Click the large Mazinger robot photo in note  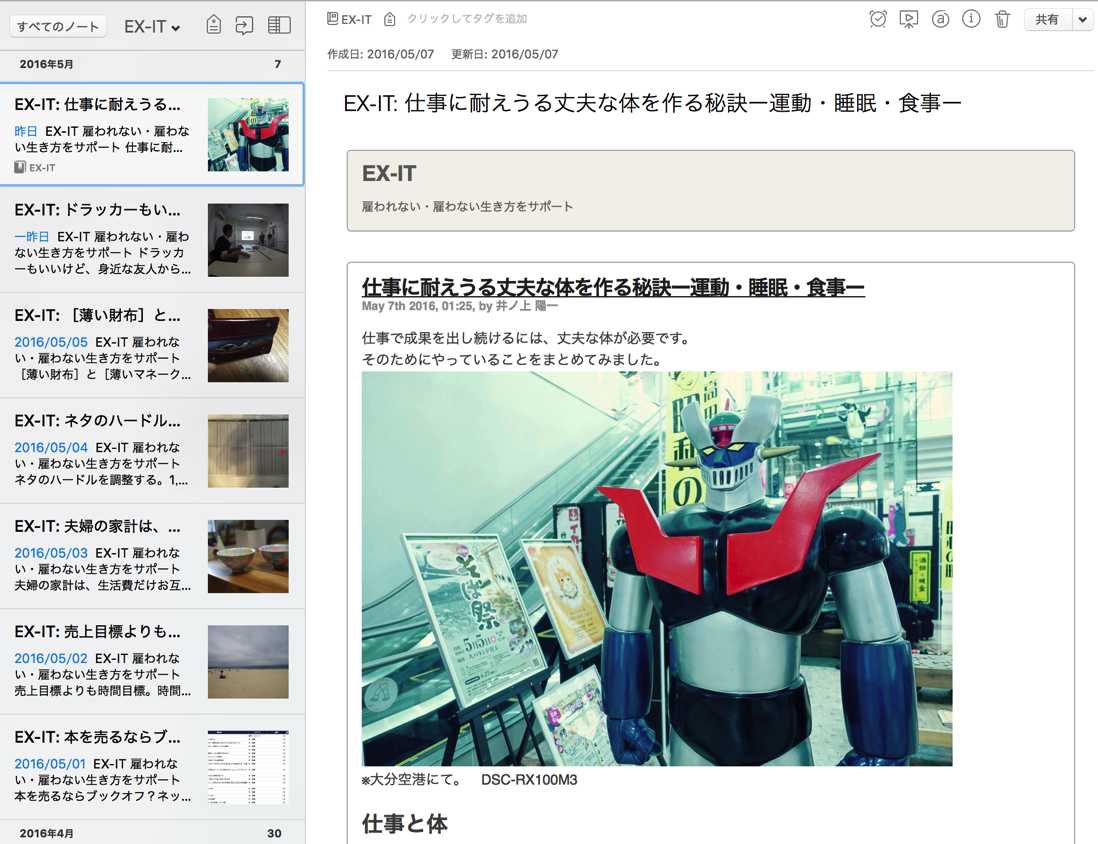coord(657,568)
